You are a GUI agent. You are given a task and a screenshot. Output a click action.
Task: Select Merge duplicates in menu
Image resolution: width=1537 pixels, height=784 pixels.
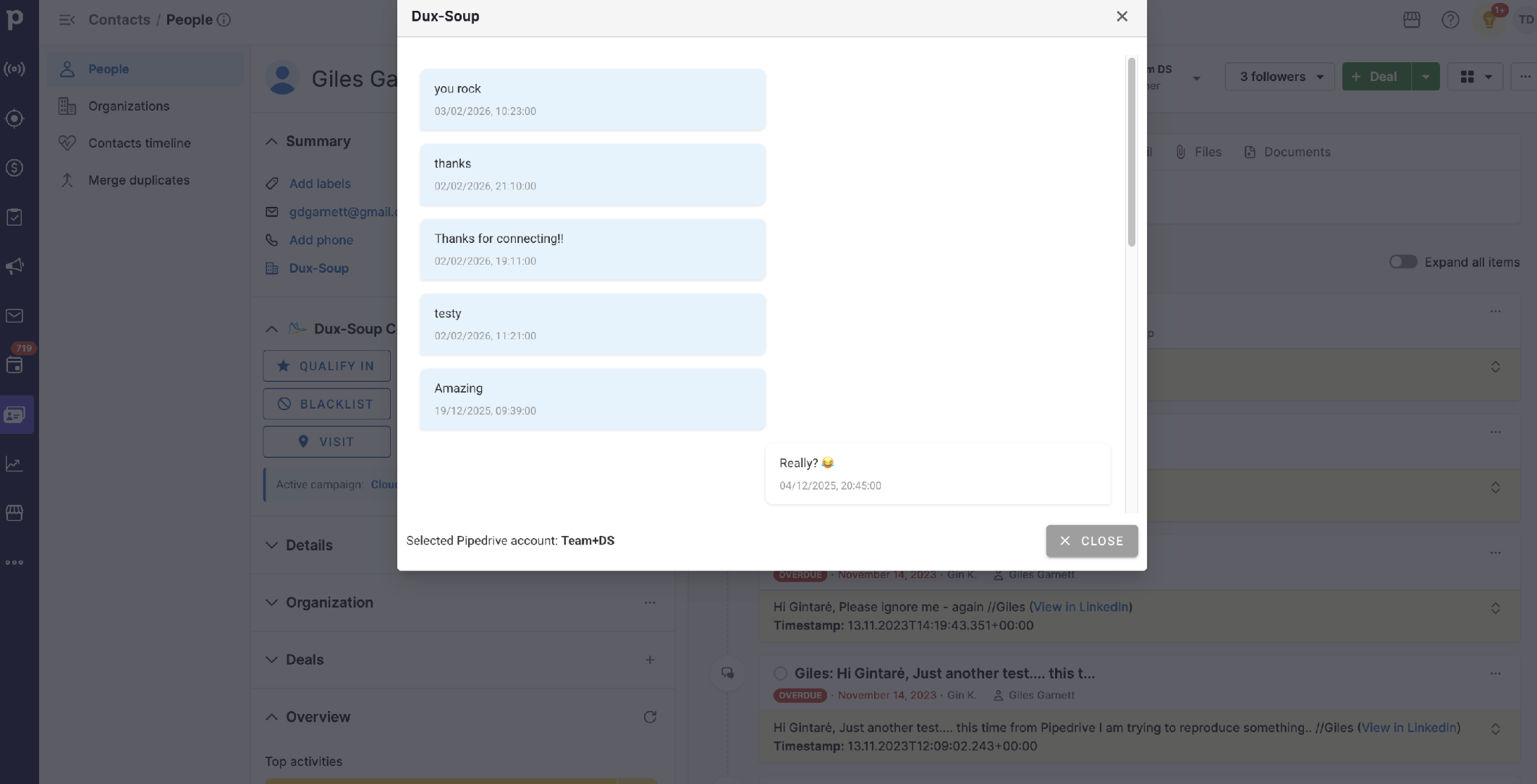[x=145, y=180]
